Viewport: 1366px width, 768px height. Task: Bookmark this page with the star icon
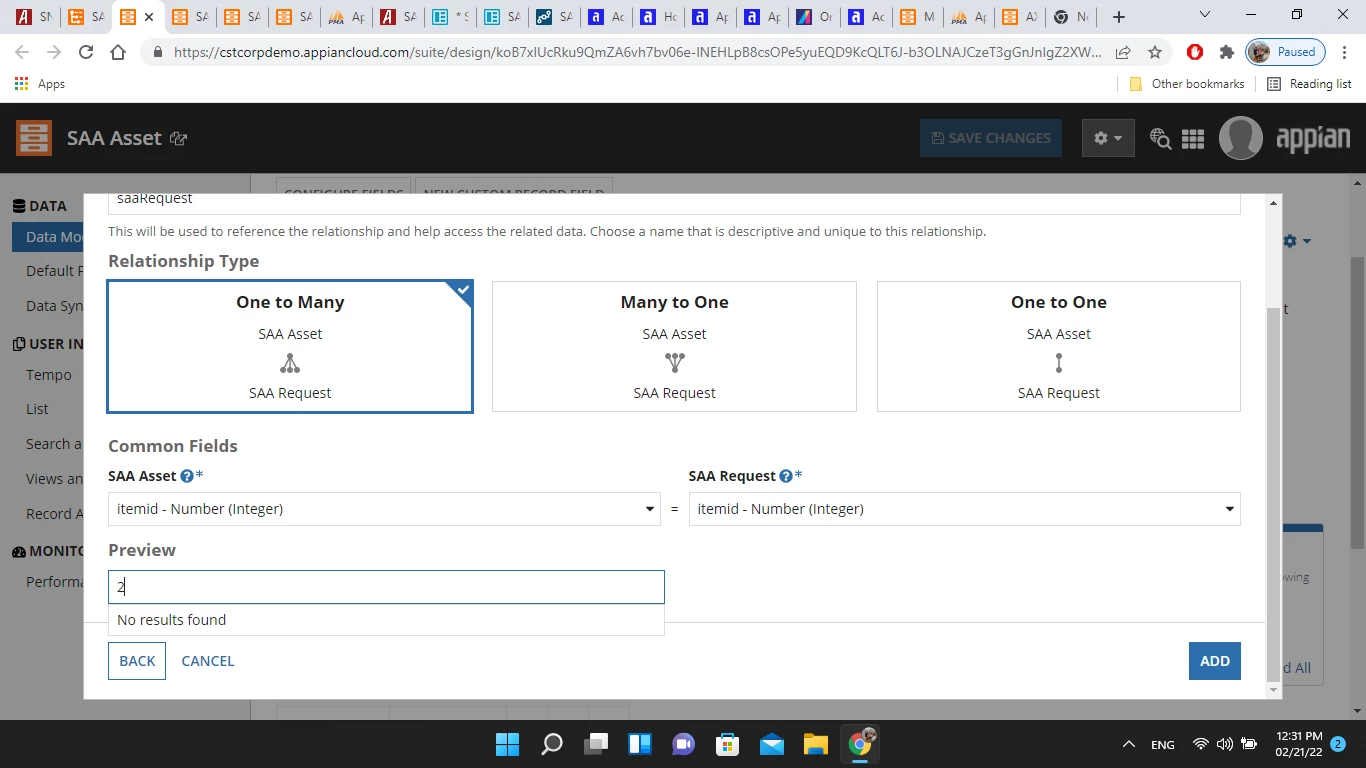pyautogui.click(x=1155, y=52)
